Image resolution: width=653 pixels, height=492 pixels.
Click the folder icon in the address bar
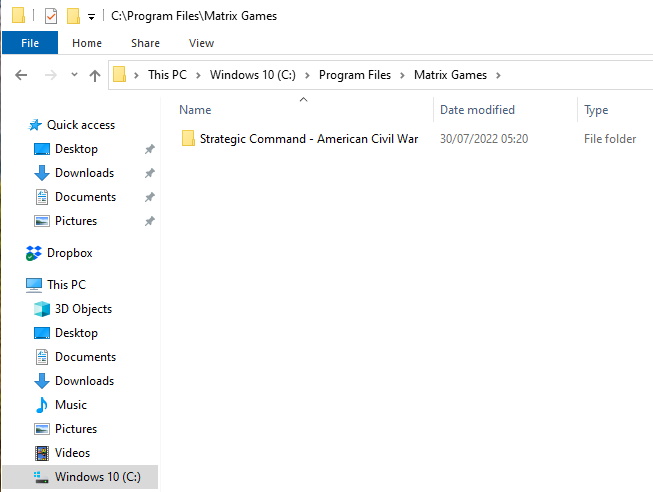point(119,75)
